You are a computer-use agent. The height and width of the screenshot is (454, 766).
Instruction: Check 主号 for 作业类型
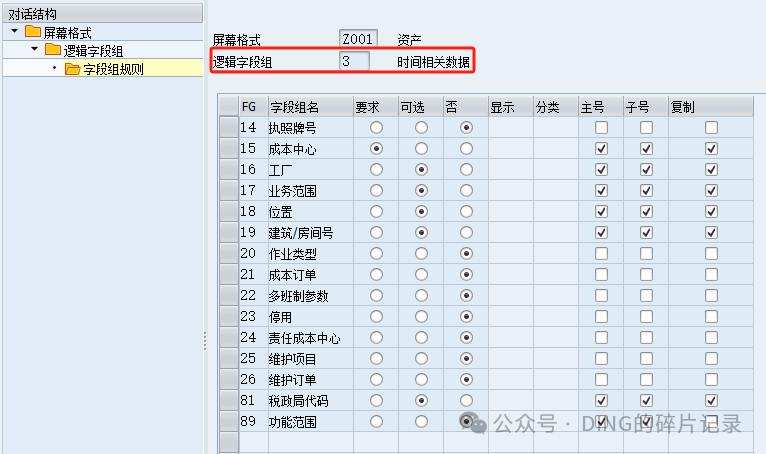pos(601,254)
